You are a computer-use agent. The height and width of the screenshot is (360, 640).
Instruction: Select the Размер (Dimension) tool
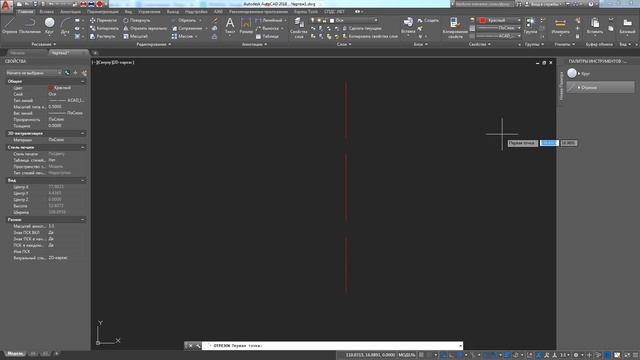pos(246,25)
